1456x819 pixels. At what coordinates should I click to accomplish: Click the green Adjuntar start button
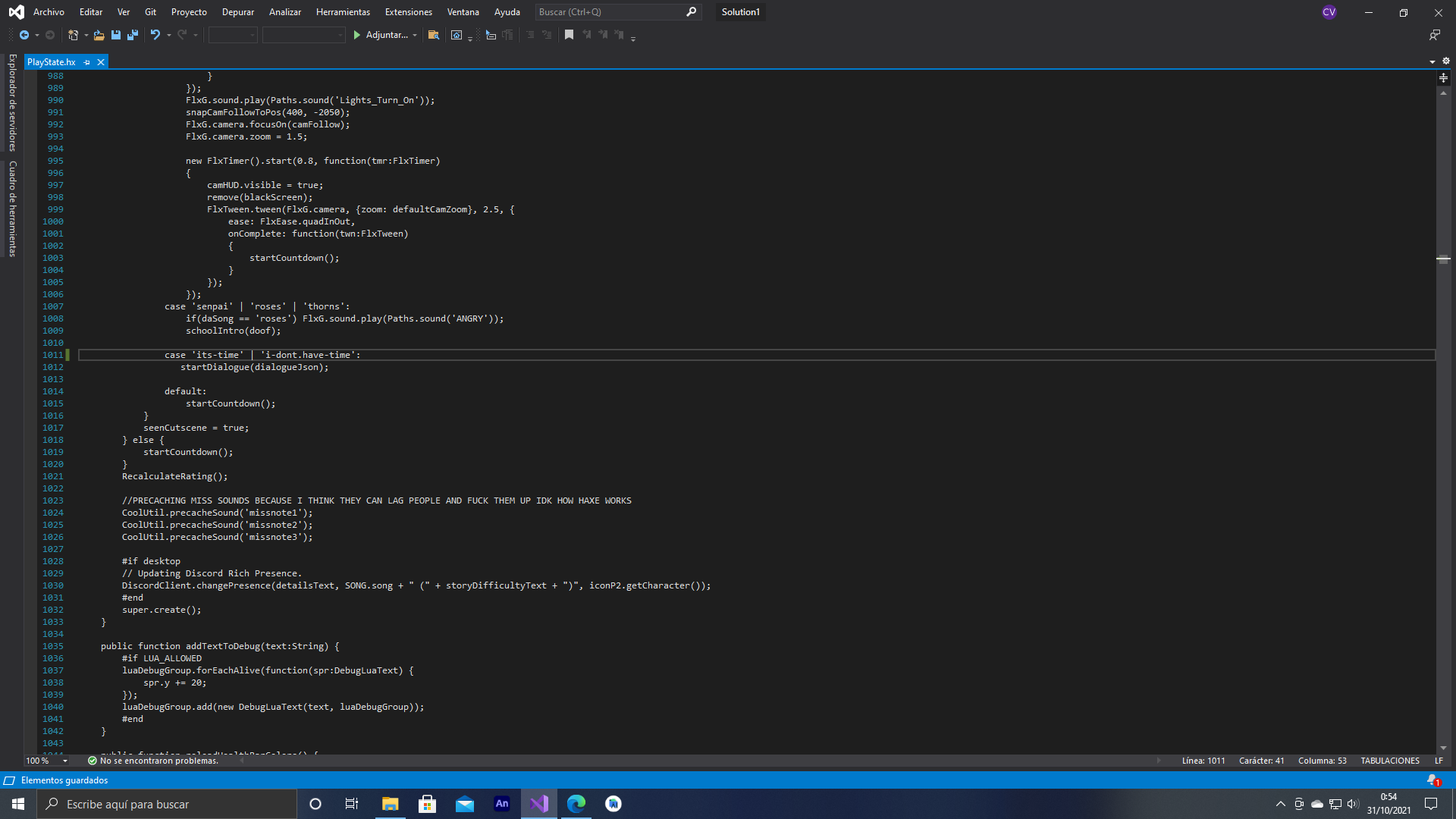coord(381,35)
